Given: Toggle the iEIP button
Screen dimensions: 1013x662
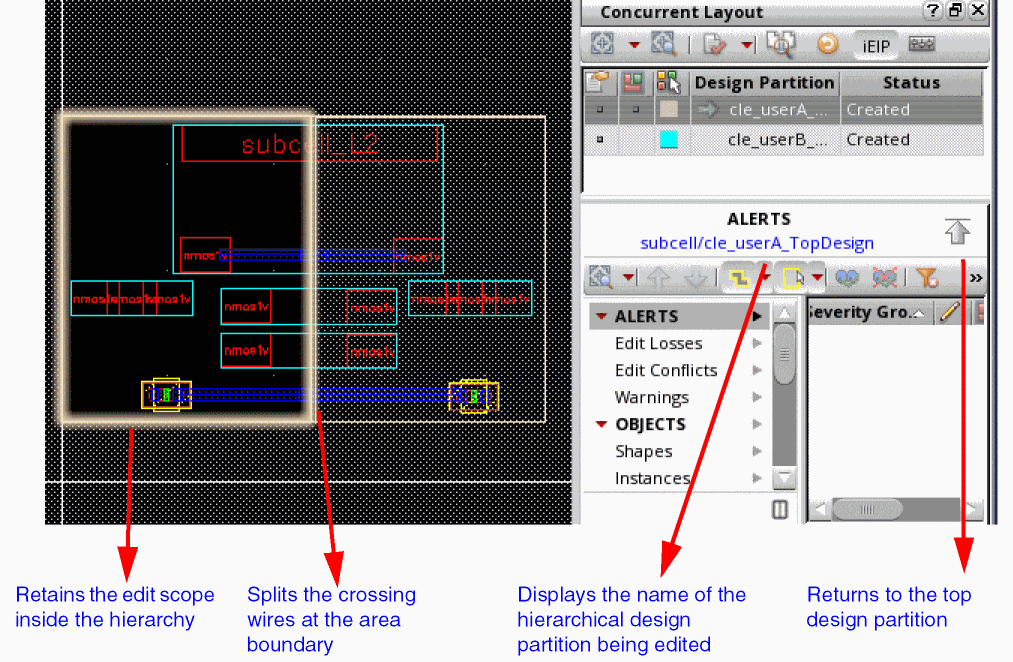Looking at the screenshot, I should [x=876, y=47].
